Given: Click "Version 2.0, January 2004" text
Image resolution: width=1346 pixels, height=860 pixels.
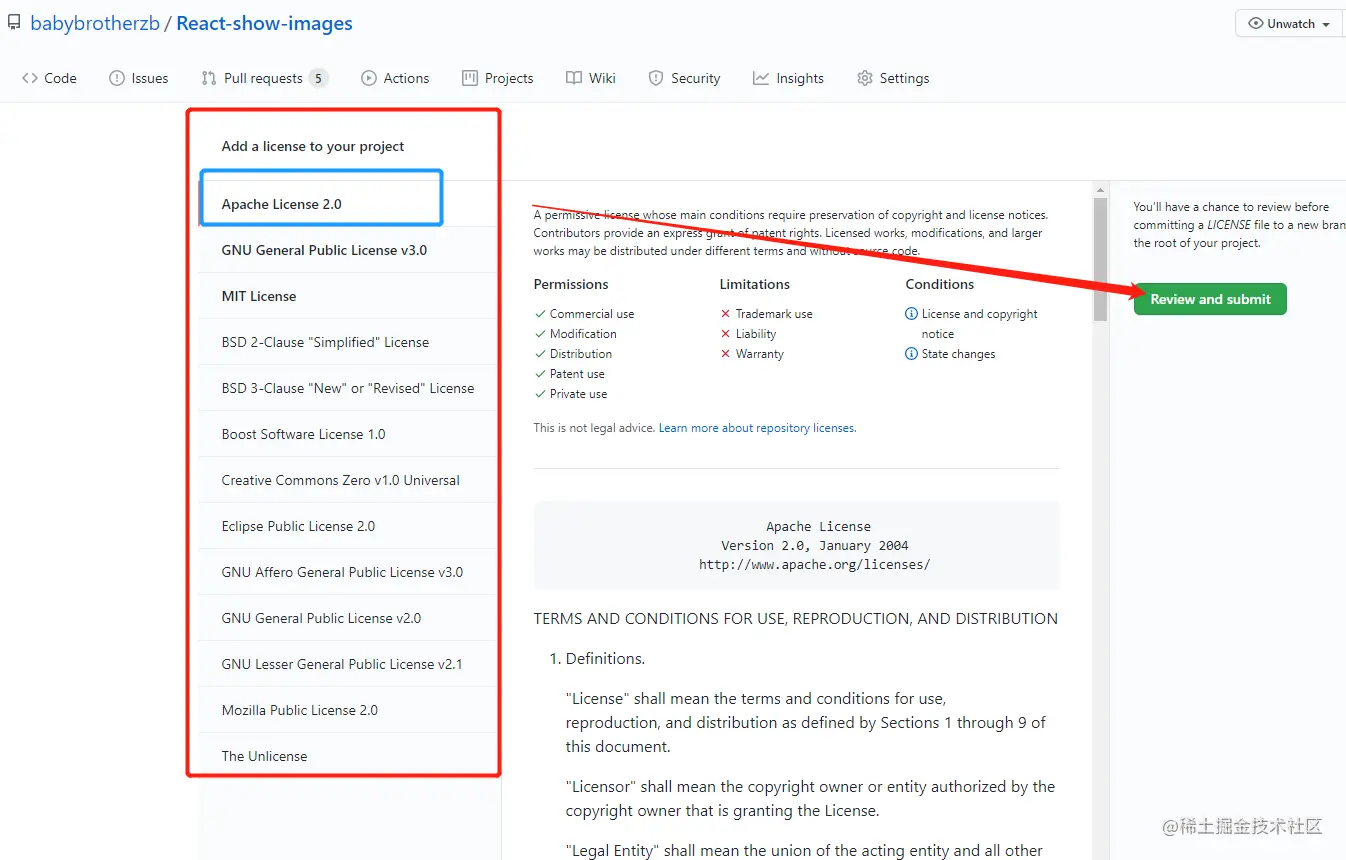Looking at the screenshot, I should pyautogui.click(x=815, y=545).
